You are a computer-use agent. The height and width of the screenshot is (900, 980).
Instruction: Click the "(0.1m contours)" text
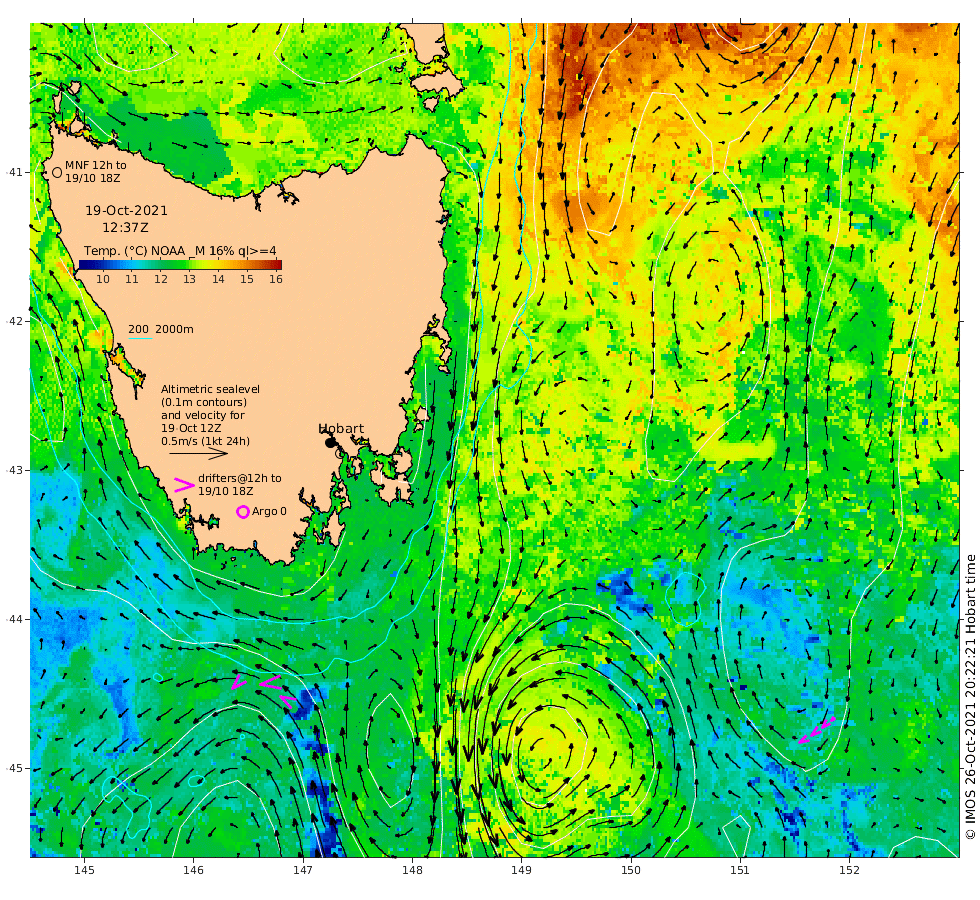pos(204,402)
